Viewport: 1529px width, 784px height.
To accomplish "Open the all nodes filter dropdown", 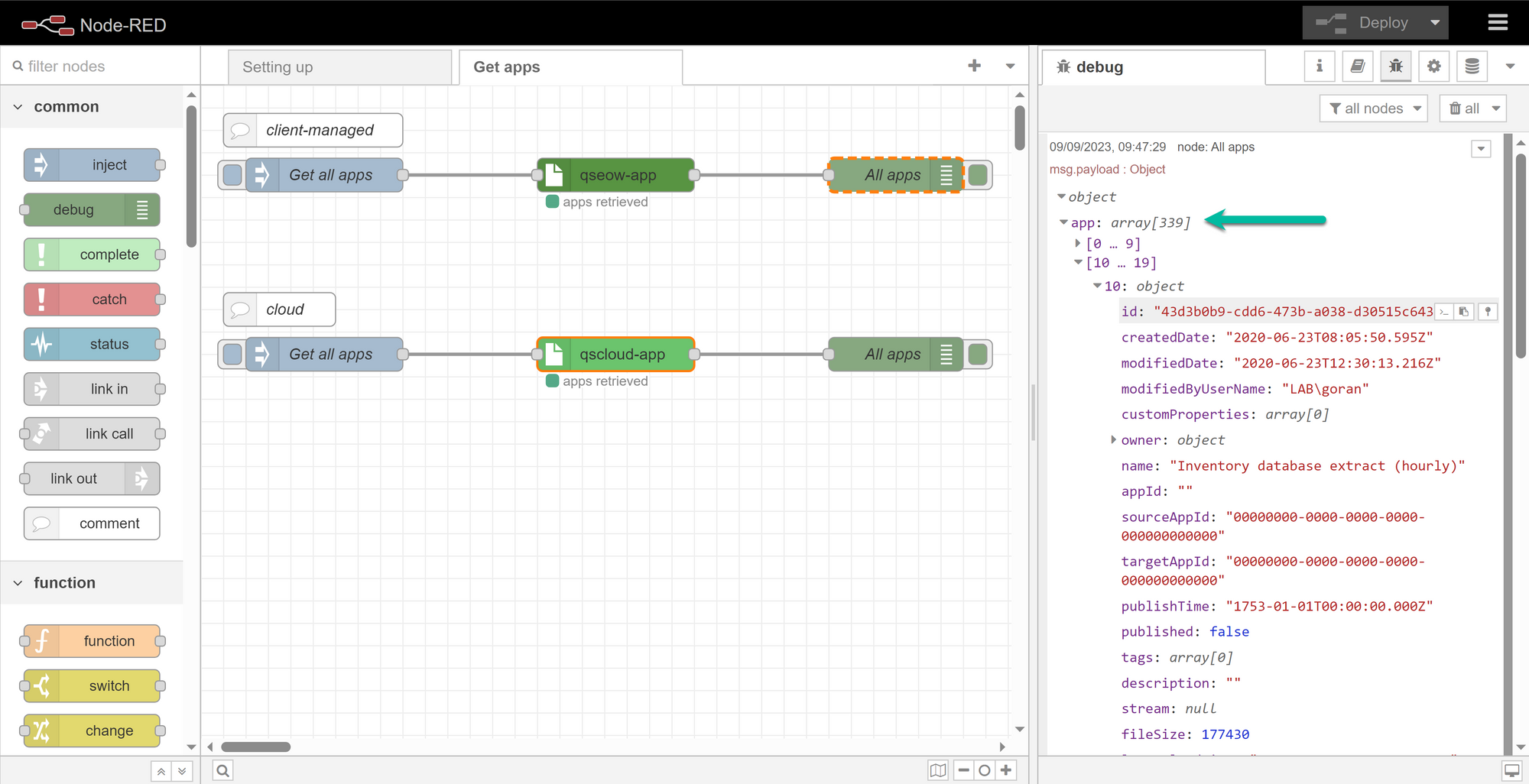I will pyautogui.click(x=1374, y=109).
